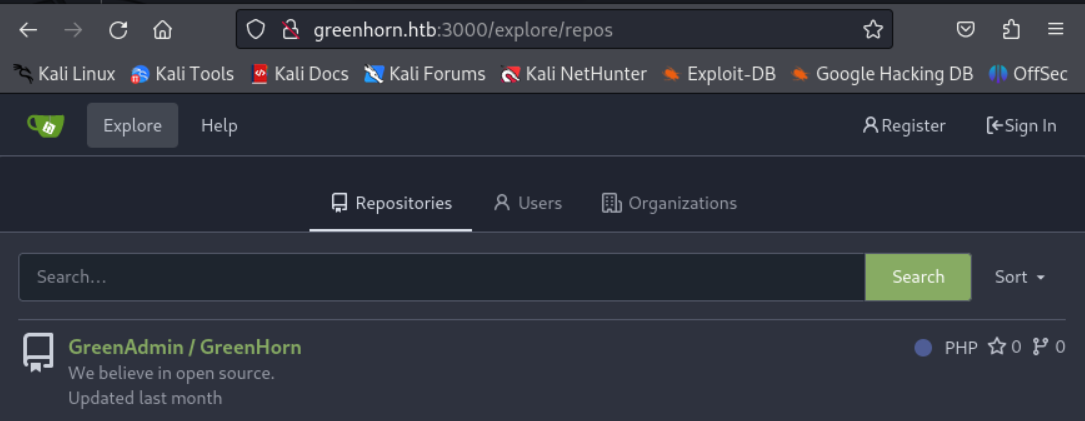Expand the Sort dropdown

[x=1020, y=277]
